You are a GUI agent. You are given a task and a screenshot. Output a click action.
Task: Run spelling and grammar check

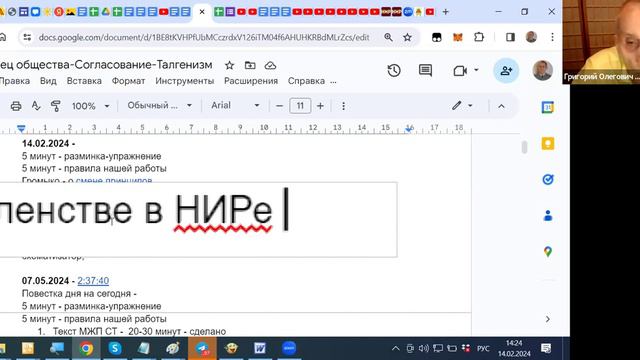click(36, 106)
